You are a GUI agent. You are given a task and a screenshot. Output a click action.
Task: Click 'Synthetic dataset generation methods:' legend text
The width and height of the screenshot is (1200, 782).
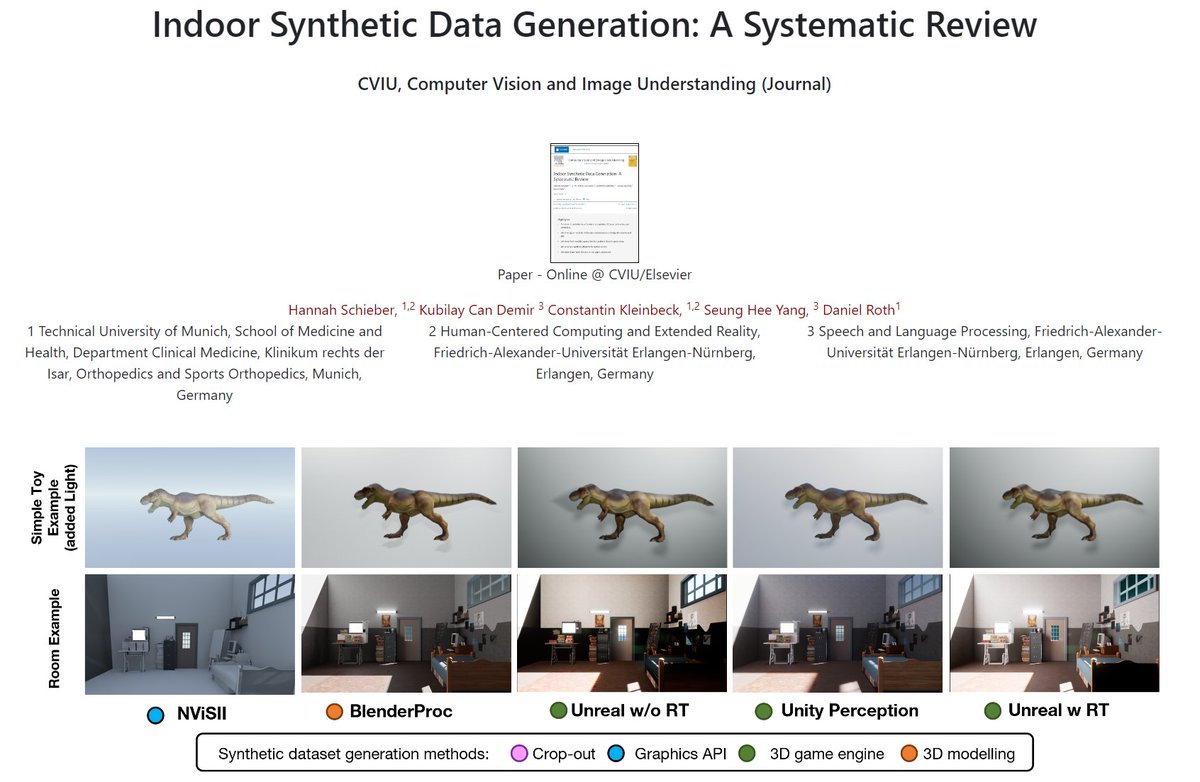353,753
